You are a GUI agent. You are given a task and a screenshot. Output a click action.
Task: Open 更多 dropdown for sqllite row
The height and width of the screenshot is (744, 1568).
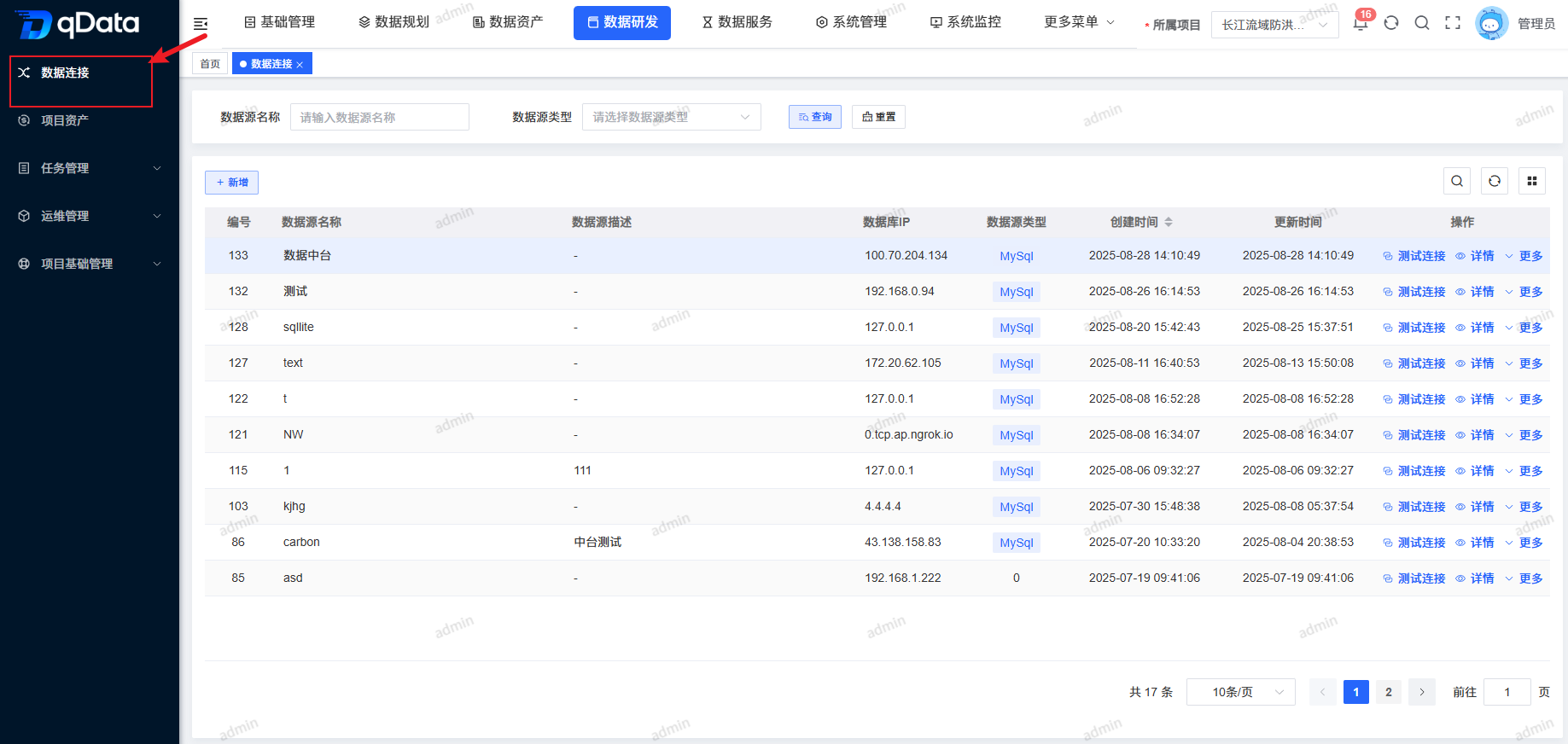(x=1524, y=328)
